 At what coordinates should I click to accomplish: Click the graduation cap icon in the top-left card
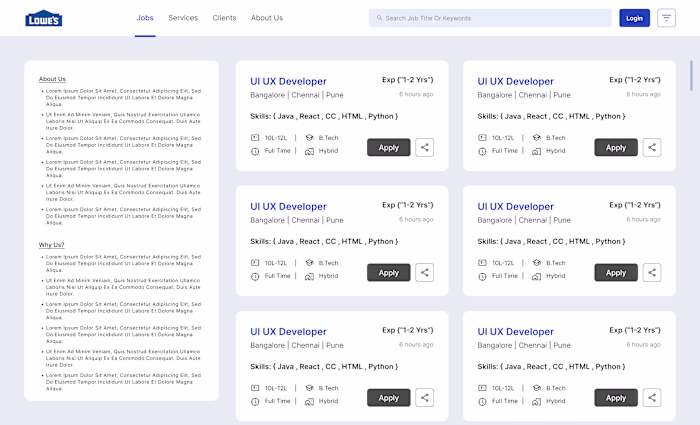(309, 138)
